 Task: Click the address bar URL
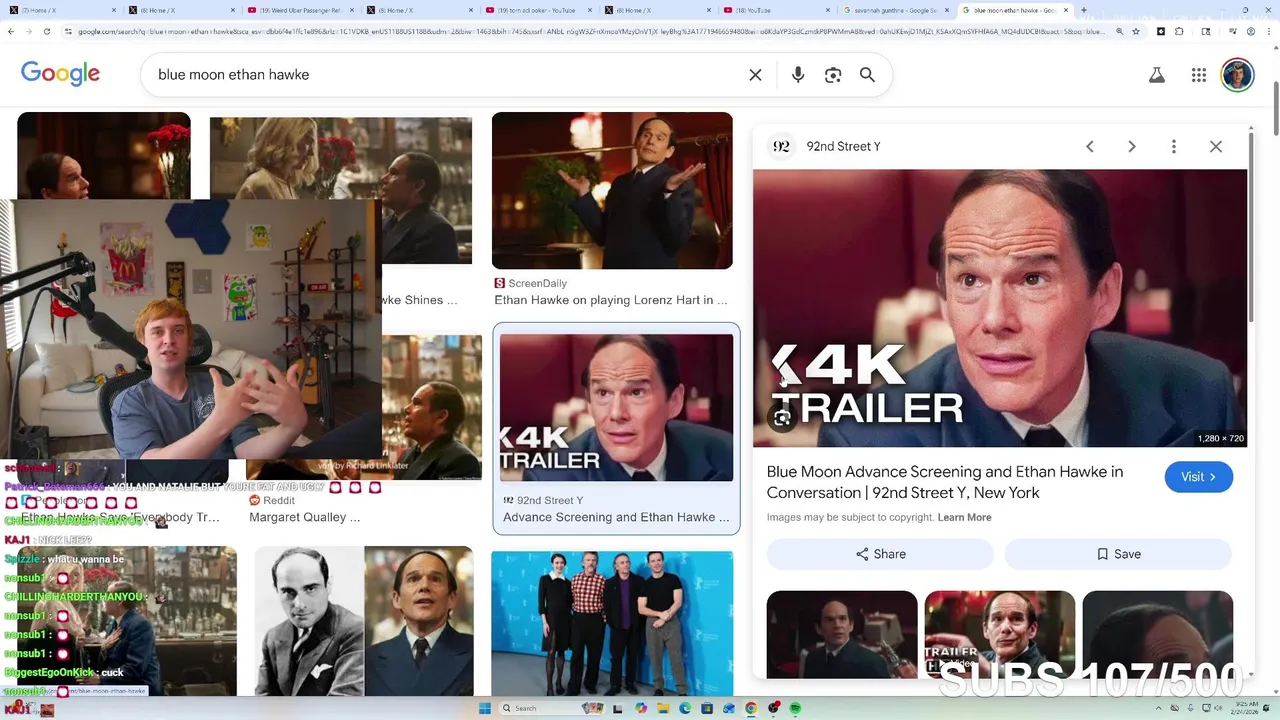click(590, 31)
